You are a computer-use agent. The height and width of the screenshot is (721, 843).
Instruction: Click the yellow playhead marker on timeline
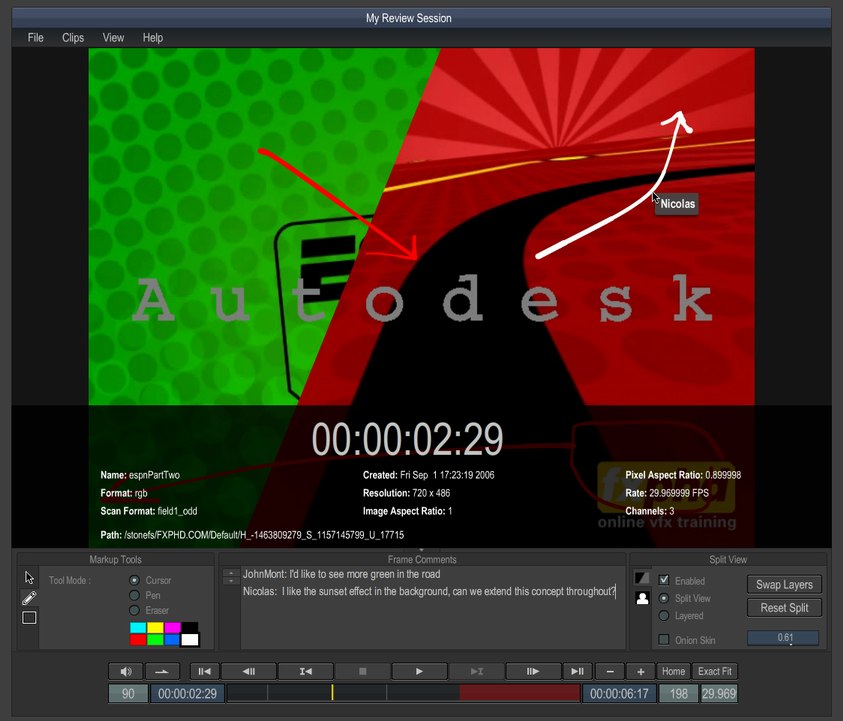tap(332, 693)
